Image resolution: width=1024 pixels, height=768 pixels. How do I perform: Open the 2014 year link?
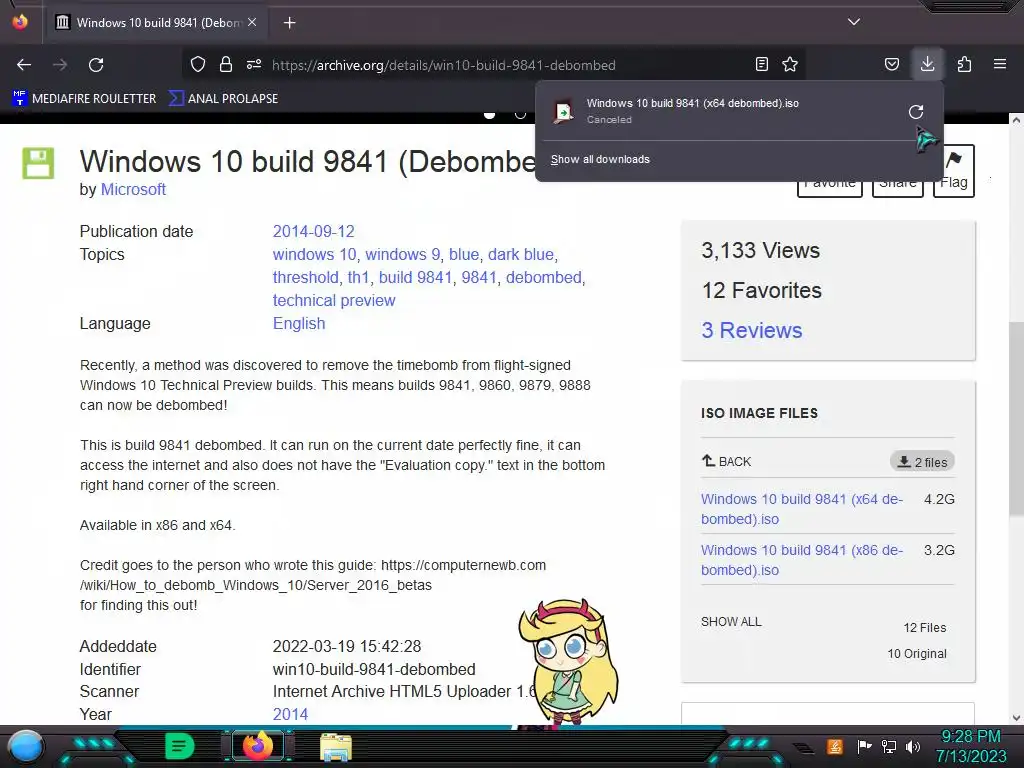[x=290, y=714]
